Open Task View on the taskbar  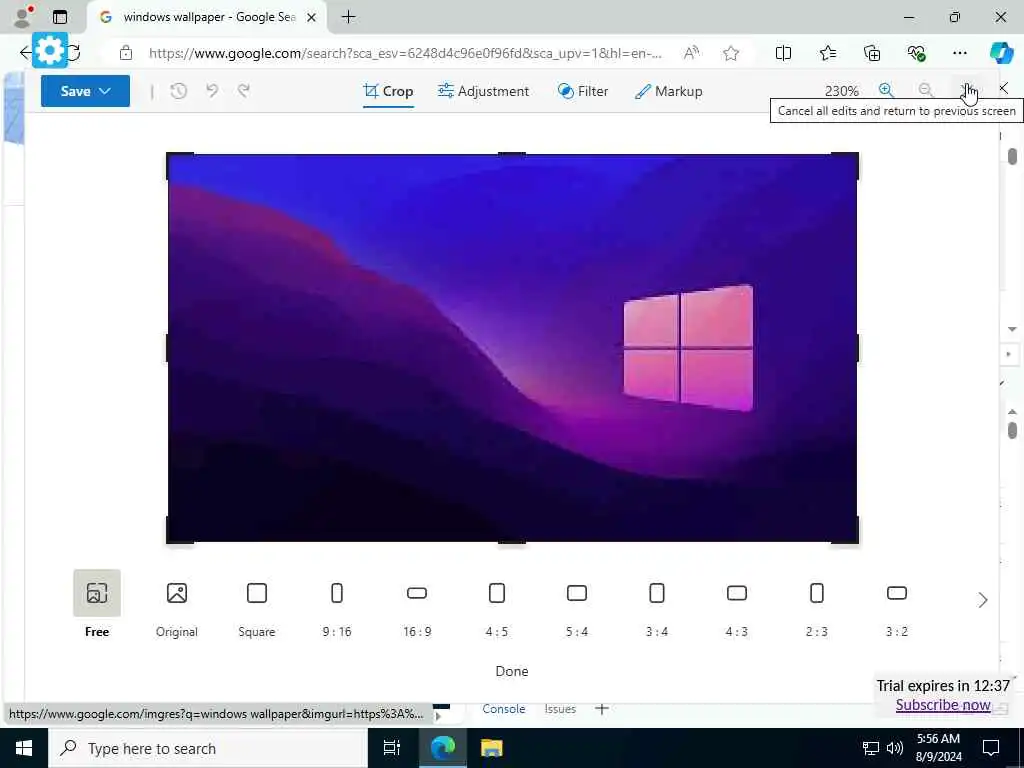[391, 748]
